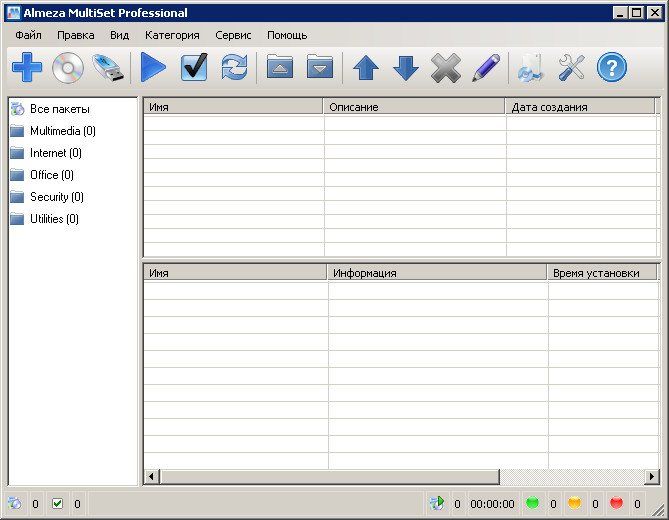Viewport: 669px width, 520px height.
Task: Select the Multimedia (0) category
Action: point(62,131)
